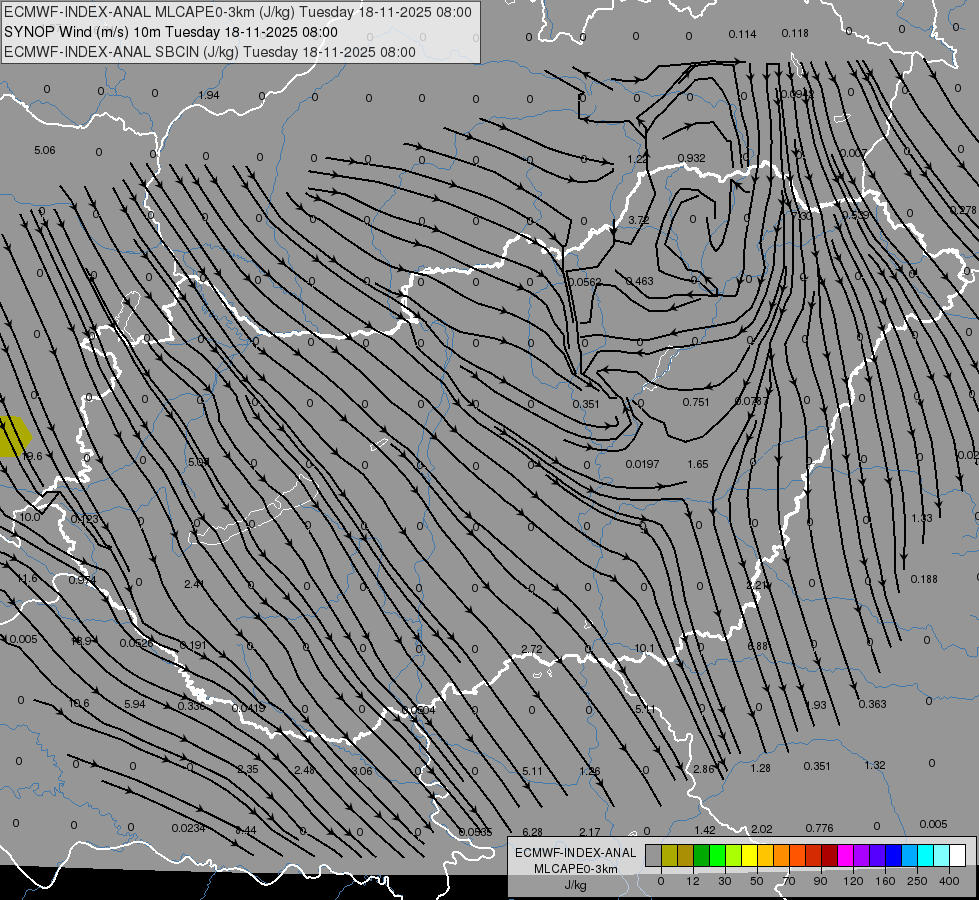Click the '2.86' grid value

click(x=704, y=769)
